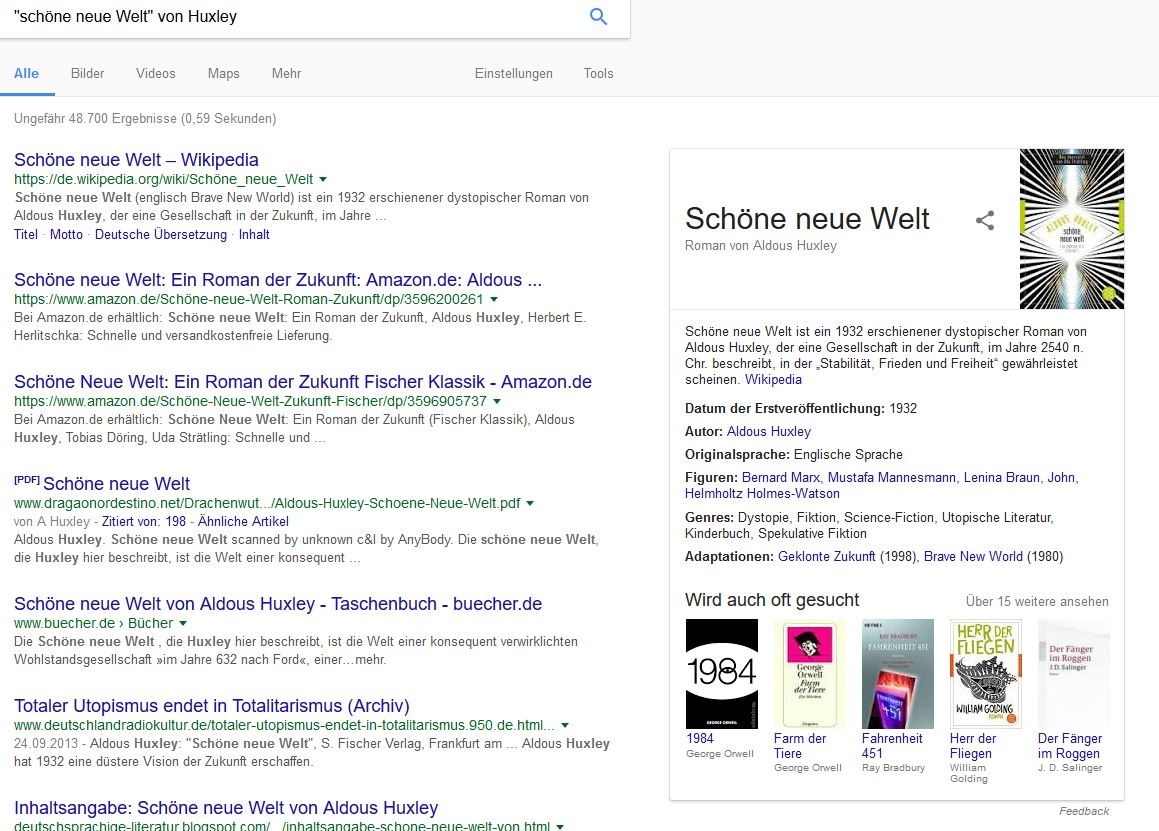Expand dropdown arrow beside Wikipedia result URL

[323, 180]
